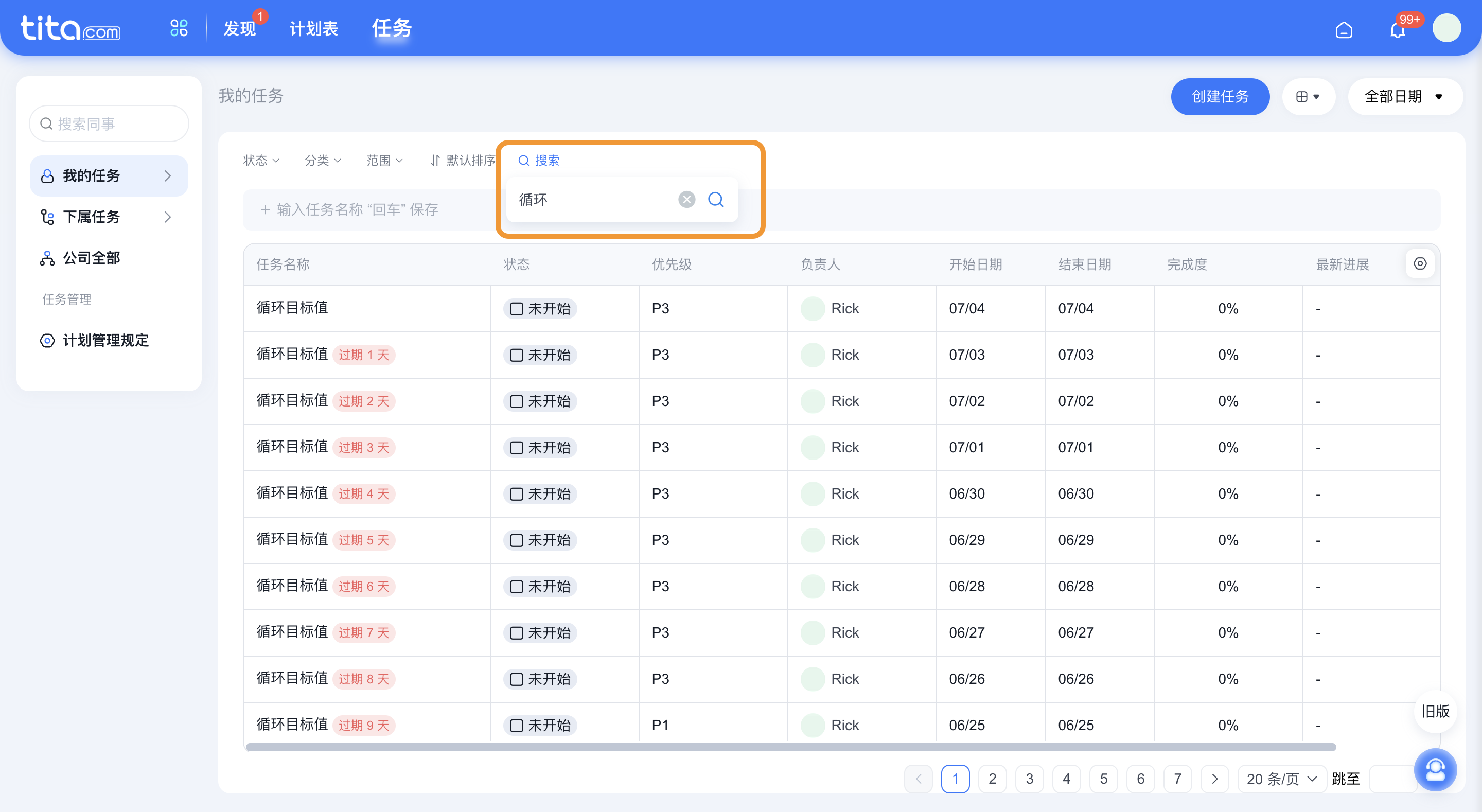The width and height of the screenshot is (1482, 812).
Task: Open notifications bell icon
Action: 1398,29
